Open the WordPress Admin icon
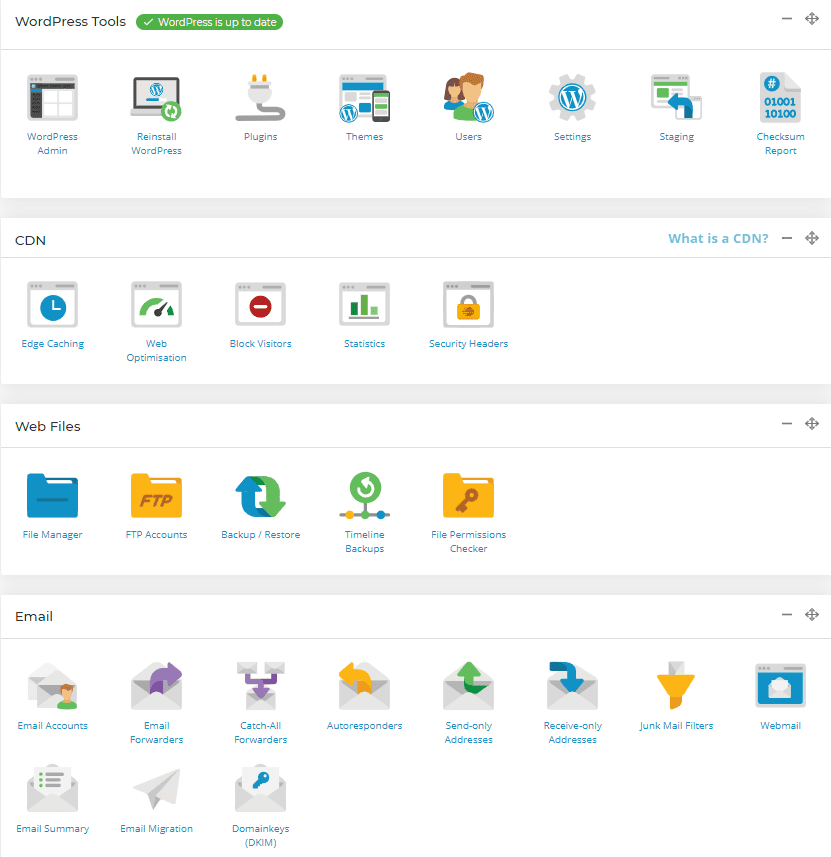831x857 pixels. coord(52,98)
